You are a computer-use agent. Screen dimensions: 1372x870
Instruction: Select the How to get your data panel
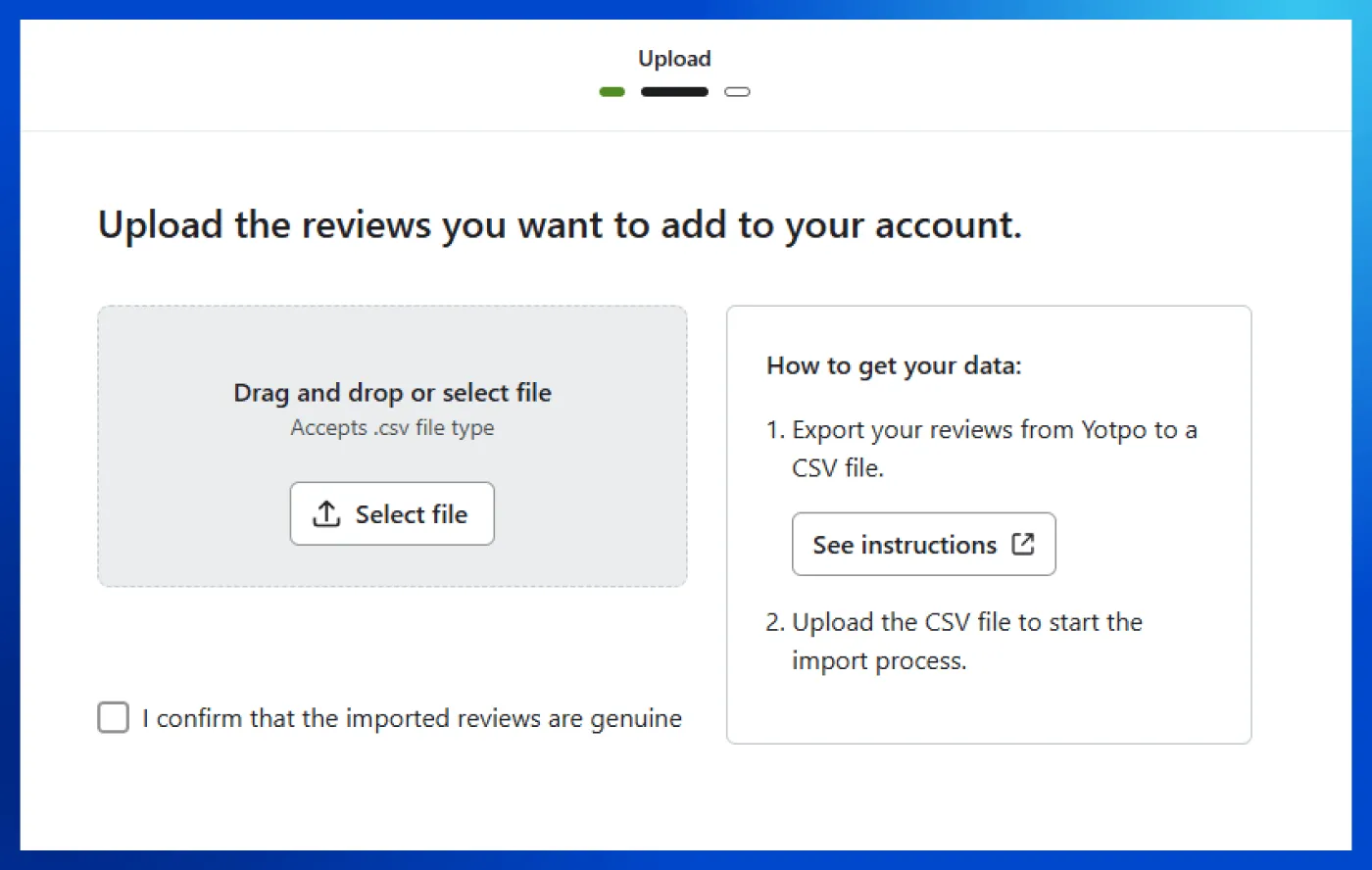tap(989, 523)
